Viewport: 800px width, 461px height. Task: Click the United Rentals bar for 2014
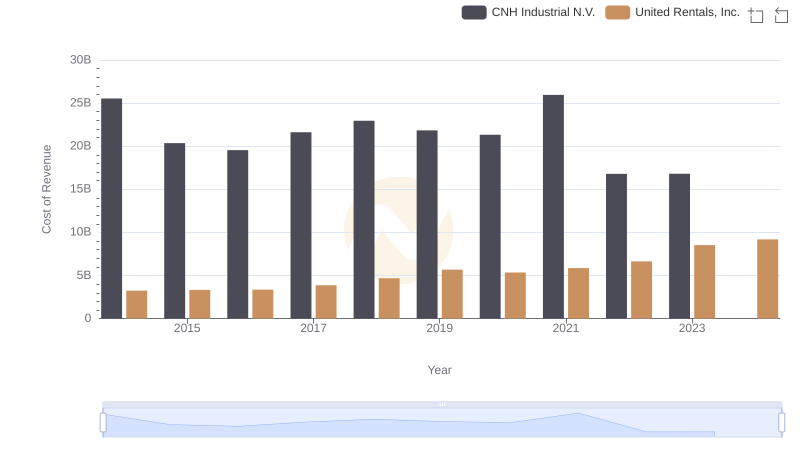point(137,304)
